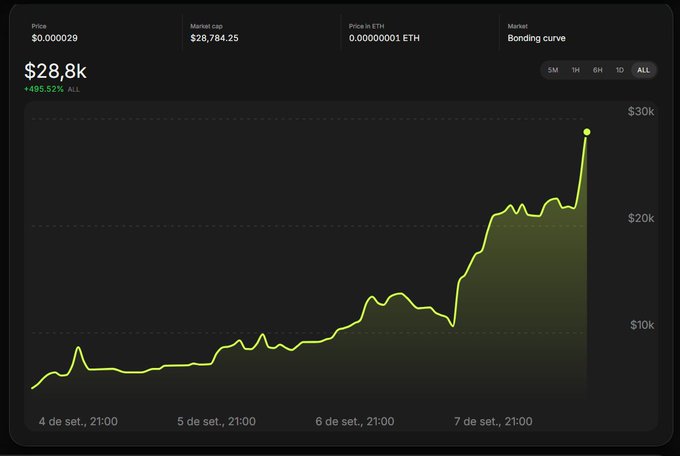The image size is (680, 456).
Task: Click the $30k axis label
Action: [641, 112]
